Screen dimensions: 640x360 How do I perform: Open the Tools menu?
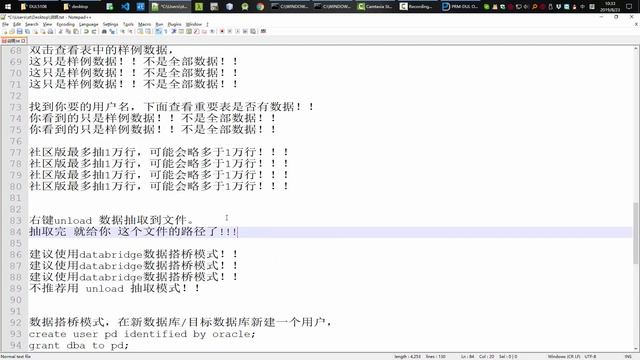pyautogui.click(x=128, y=24)
